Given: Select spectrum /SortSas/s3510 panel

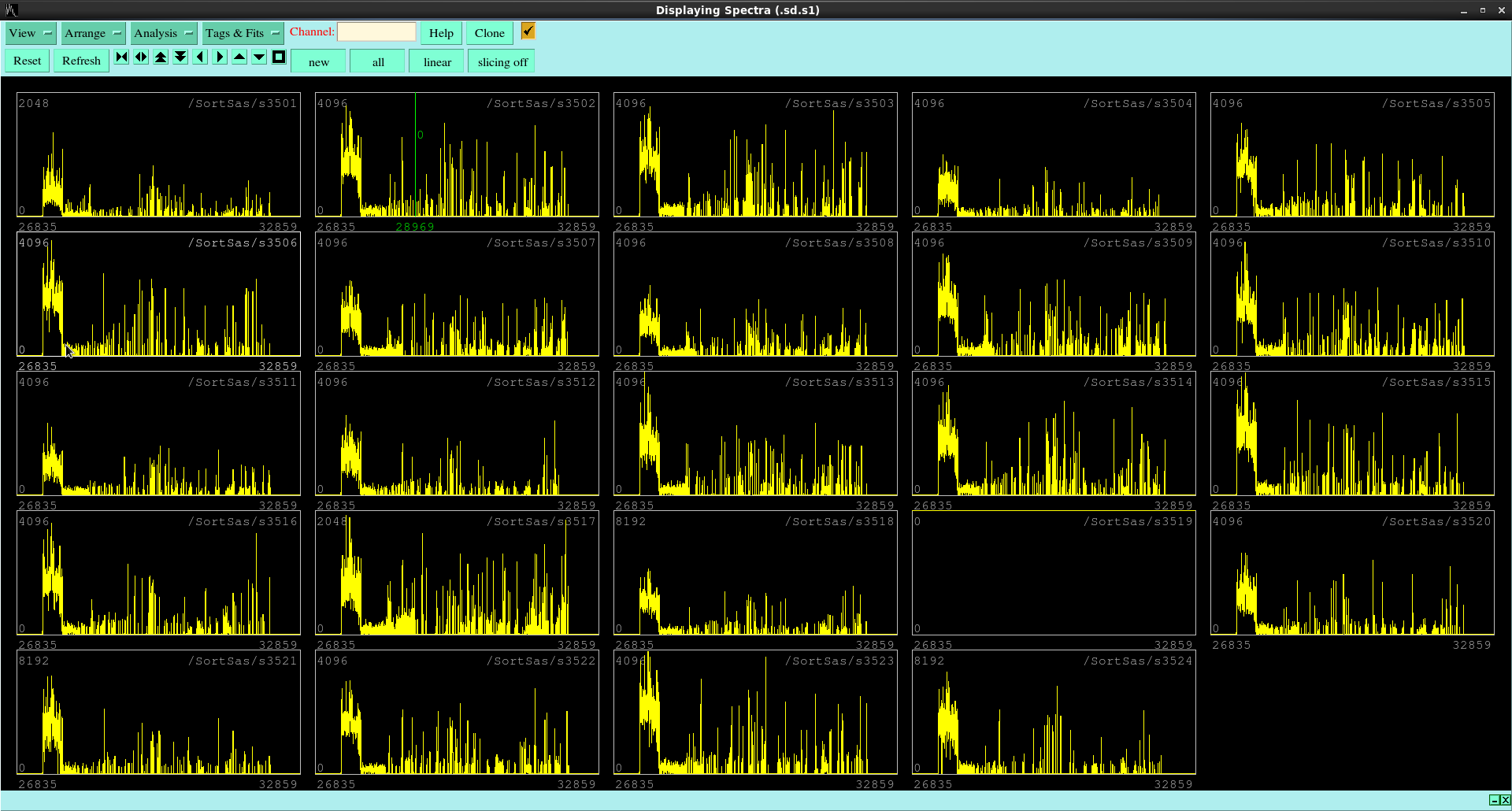Looking at the screenshot, I should (x=1352, y=294).
